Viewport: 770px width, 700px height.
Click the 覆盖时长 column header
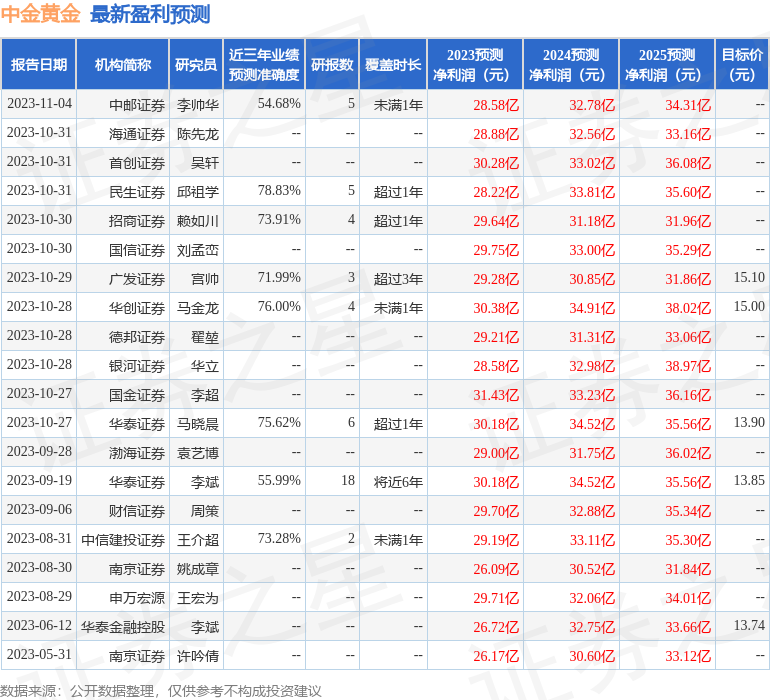(393, 64)
